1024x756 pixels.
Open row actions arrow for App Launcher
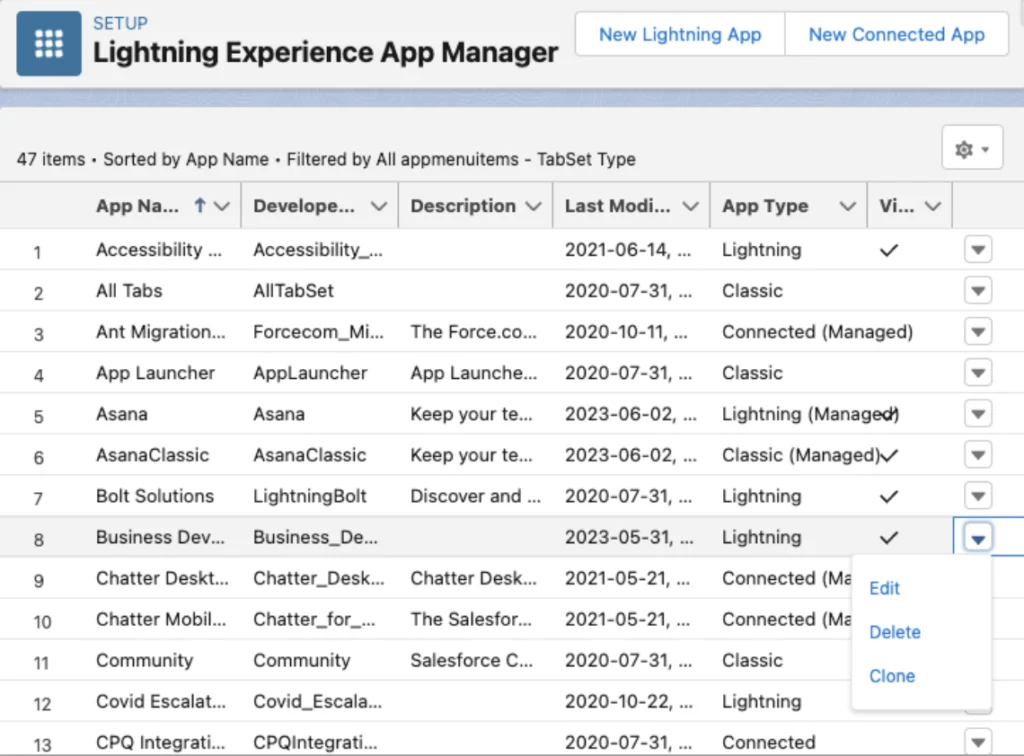point(977,373)
